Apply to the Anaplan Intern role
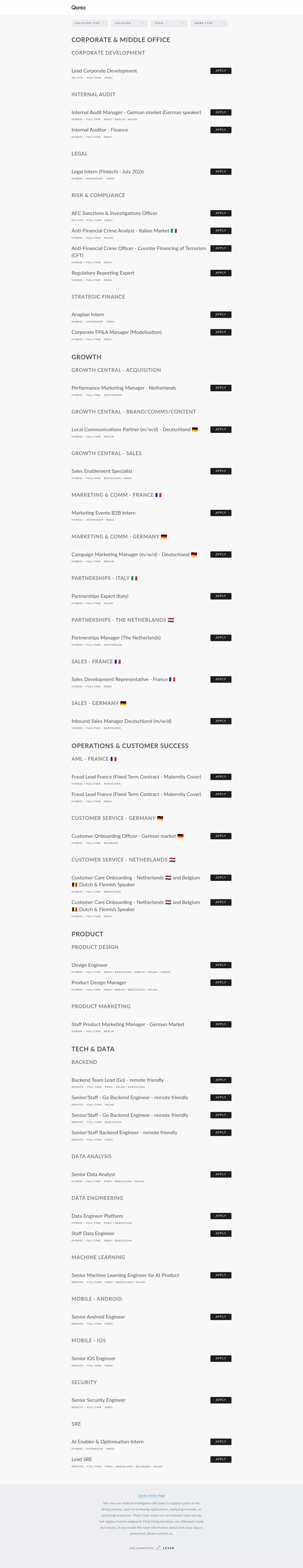This screenshot has width=303, height=1568. 221,315
